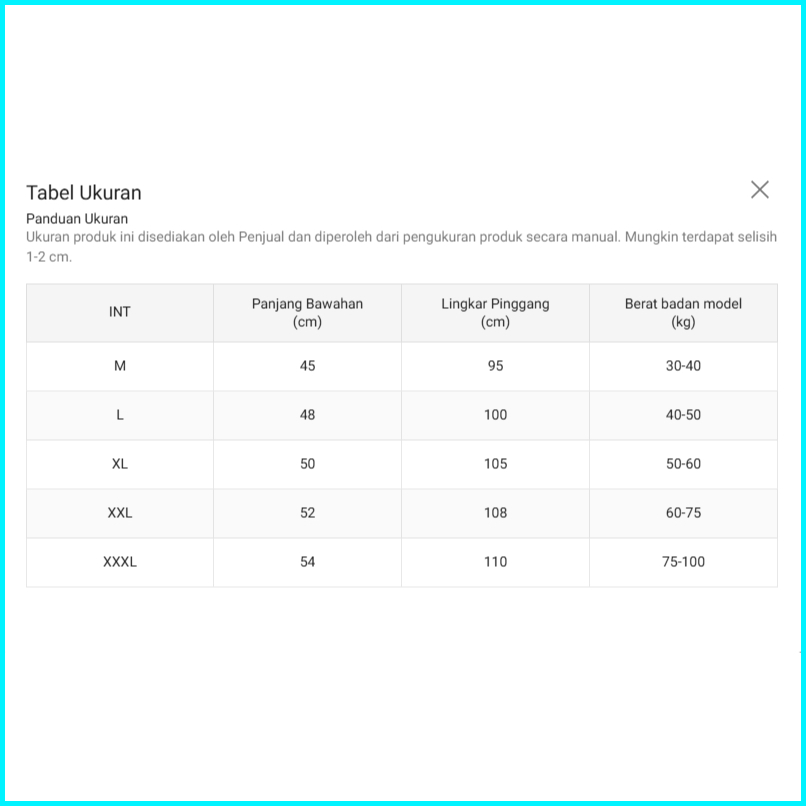Click the Panduan Ukuran subheading
The height and width of the screenshot is (806, 806).
pos(77,218)
